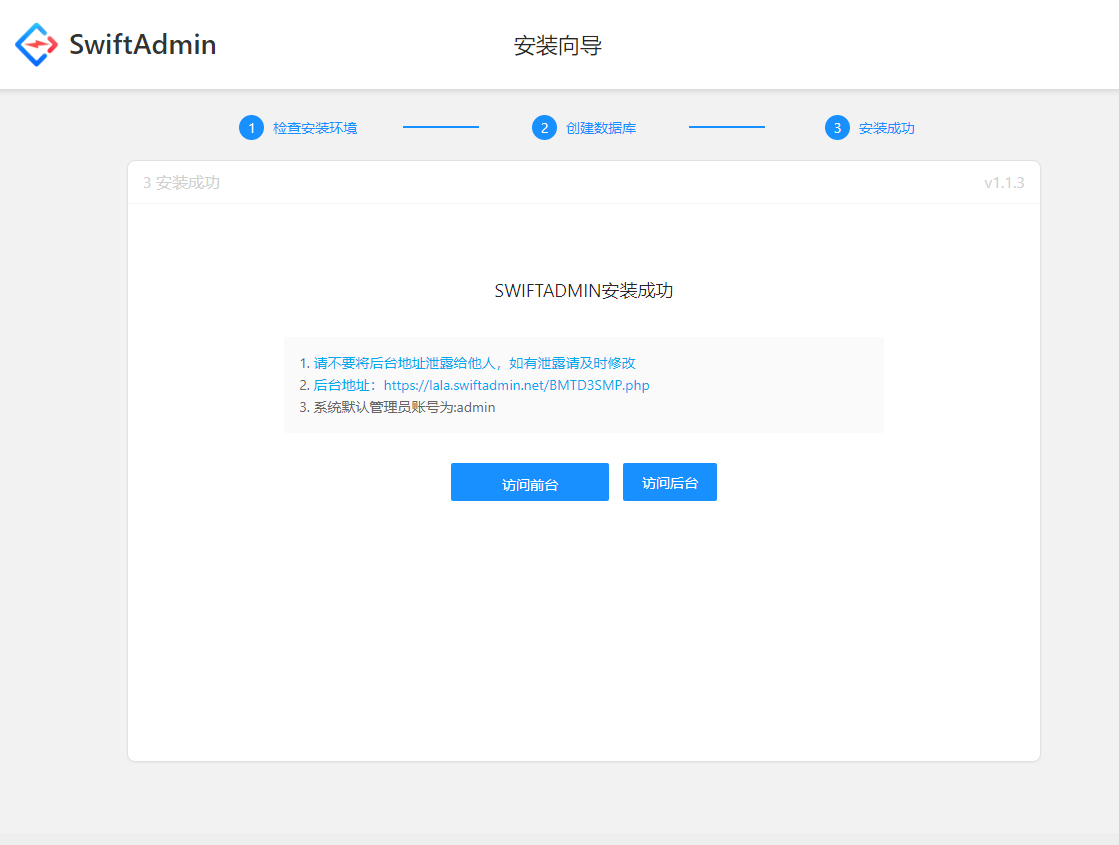This screenshot has height=845, width=1119.
Task: Click the SWIFTADMIN安装成功 heading
Action: [584, 290]
